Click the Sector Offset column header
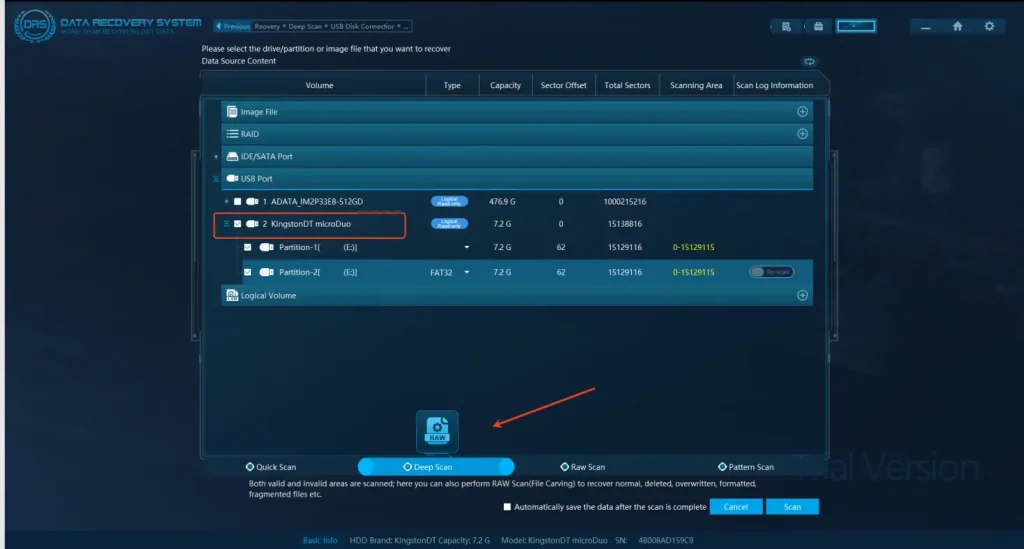This screenshot has width=1024, height=549. pos(564,86)
